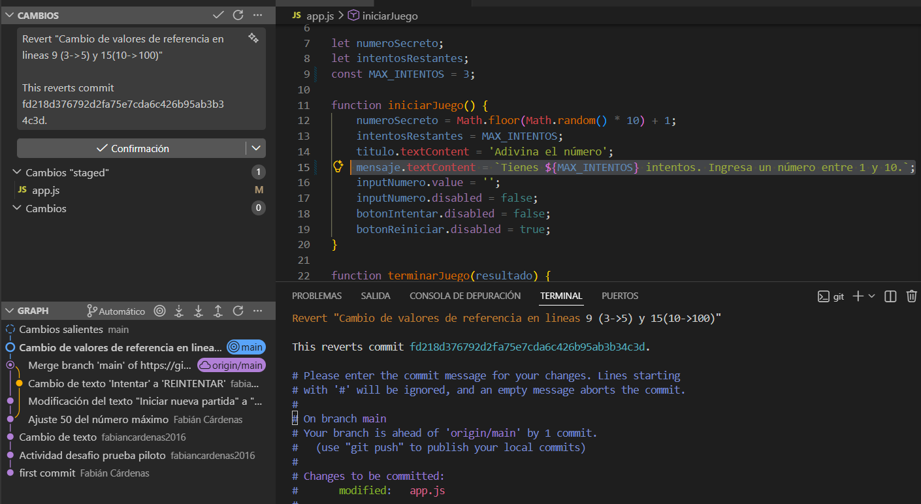921x504 pixels.
Task: Click line number 15 in the gutter
Action: click(x=304, y=167)
